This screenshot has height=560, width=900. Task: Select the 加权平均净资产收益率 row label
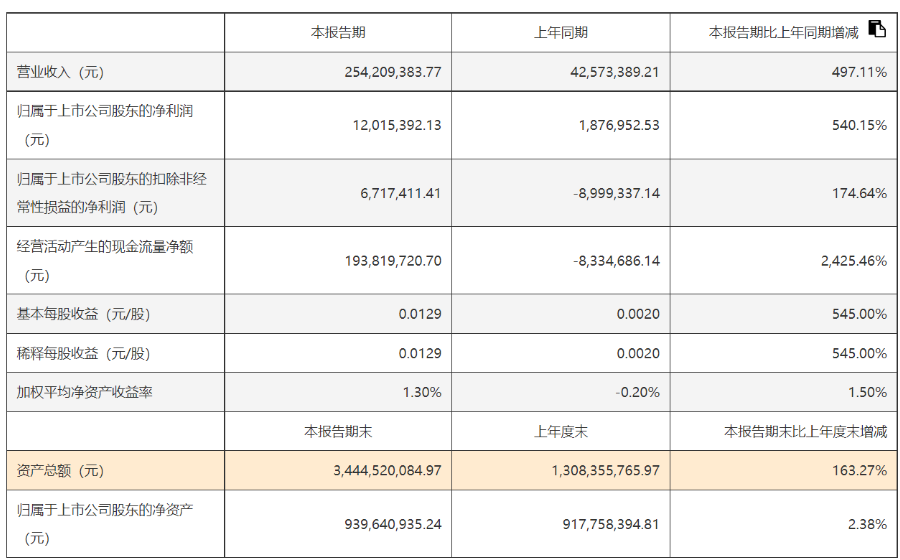pyautogui.click(x=84, y=392)
